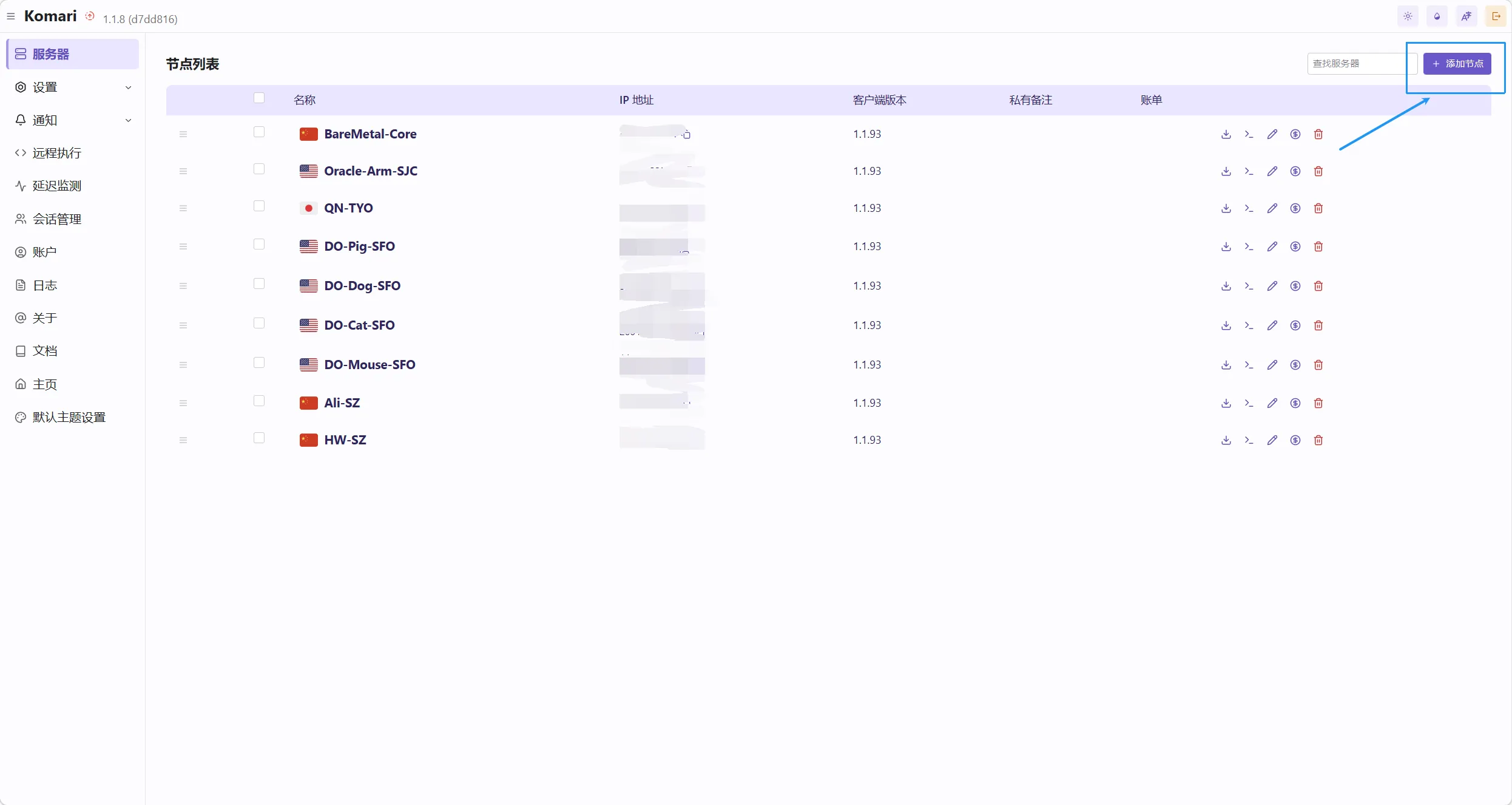The height and width of the screenshot is (805, 1512).
Task: Toggle light/dark mode with the sun icon
Action: pos(1408,16)
